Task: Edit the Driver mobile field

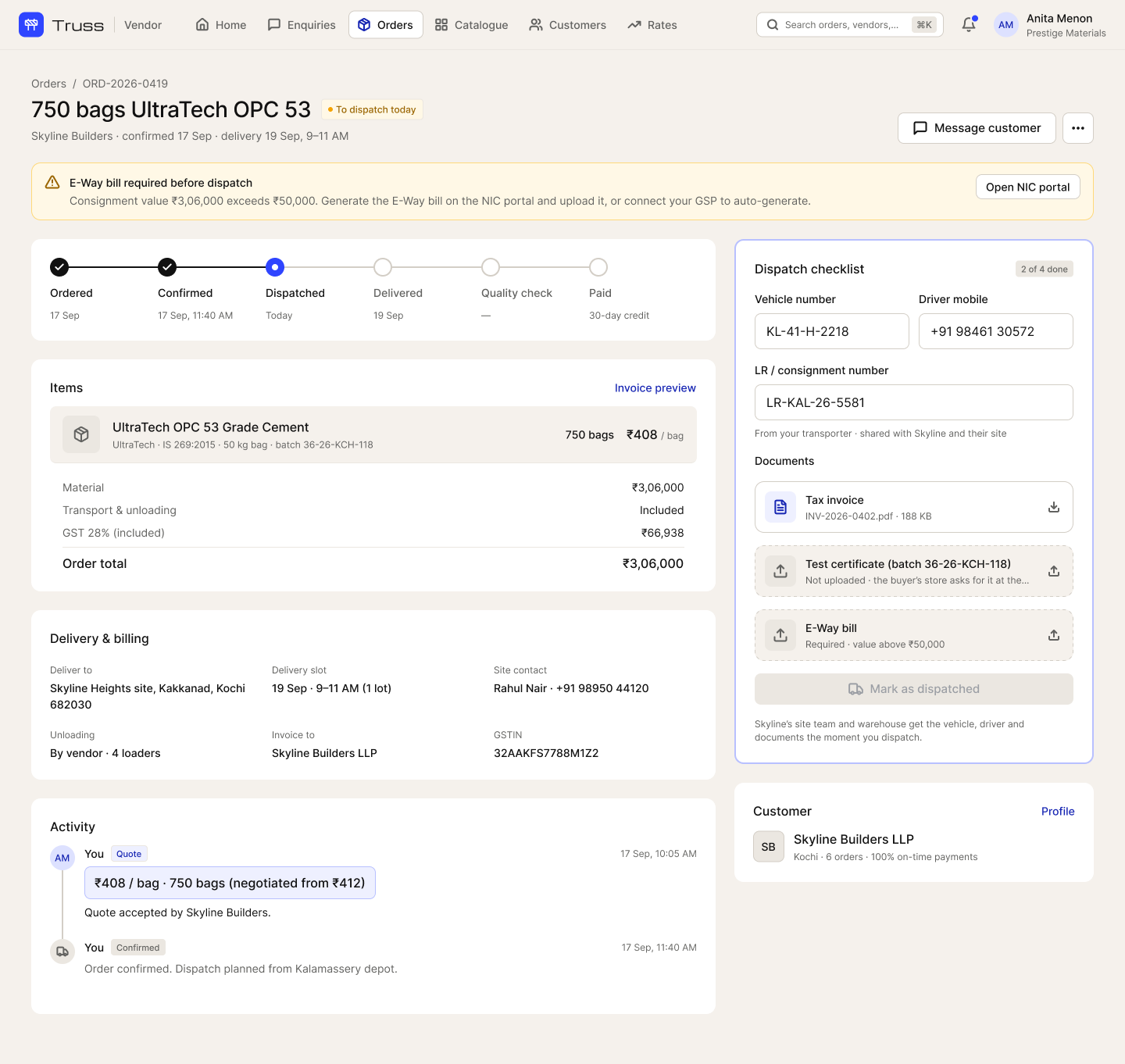Action: [x=996, y=331]
